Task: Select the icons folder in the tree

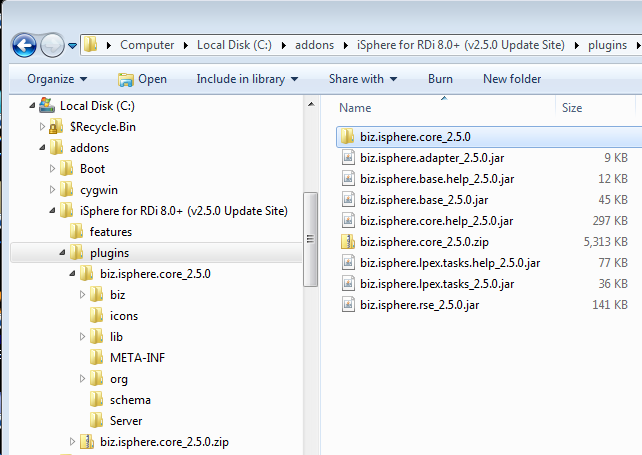Action: (113, 316)
